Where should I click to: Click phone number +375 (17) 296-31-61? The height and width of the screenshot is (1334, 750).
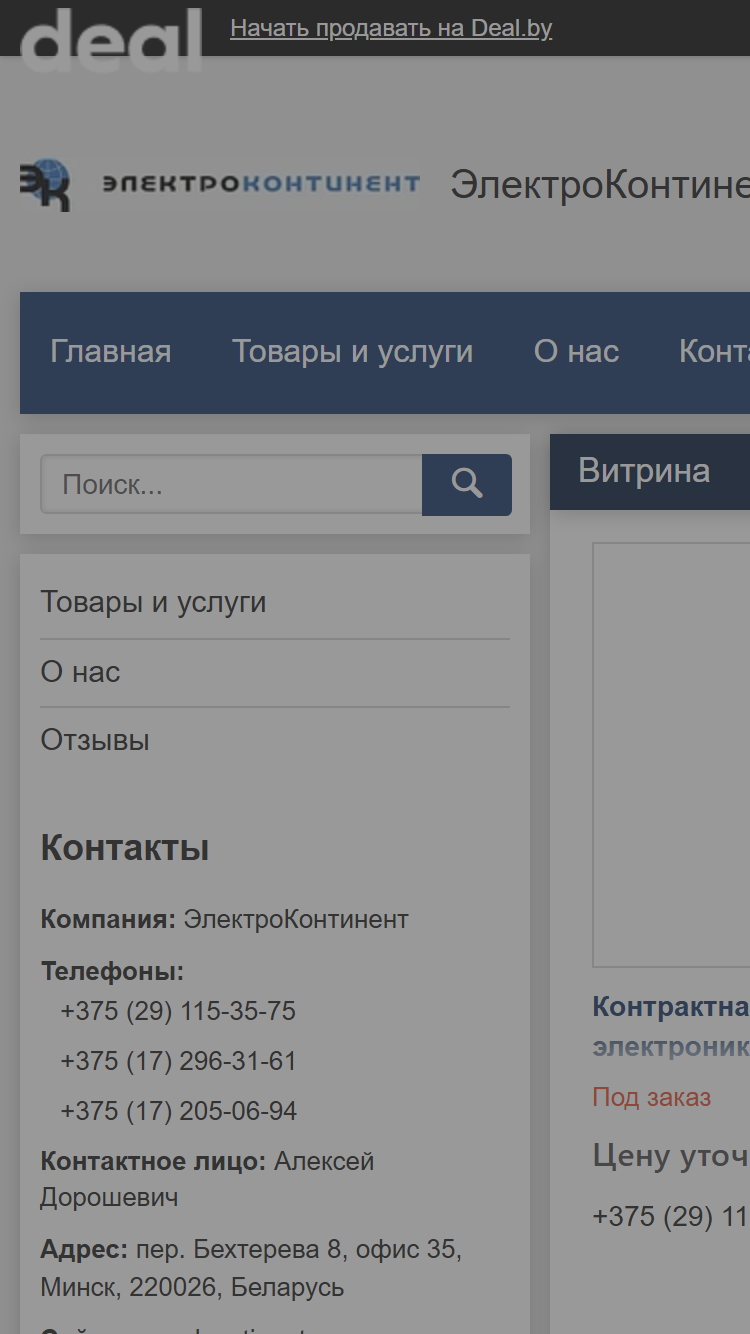click(x=178, y=1061)
